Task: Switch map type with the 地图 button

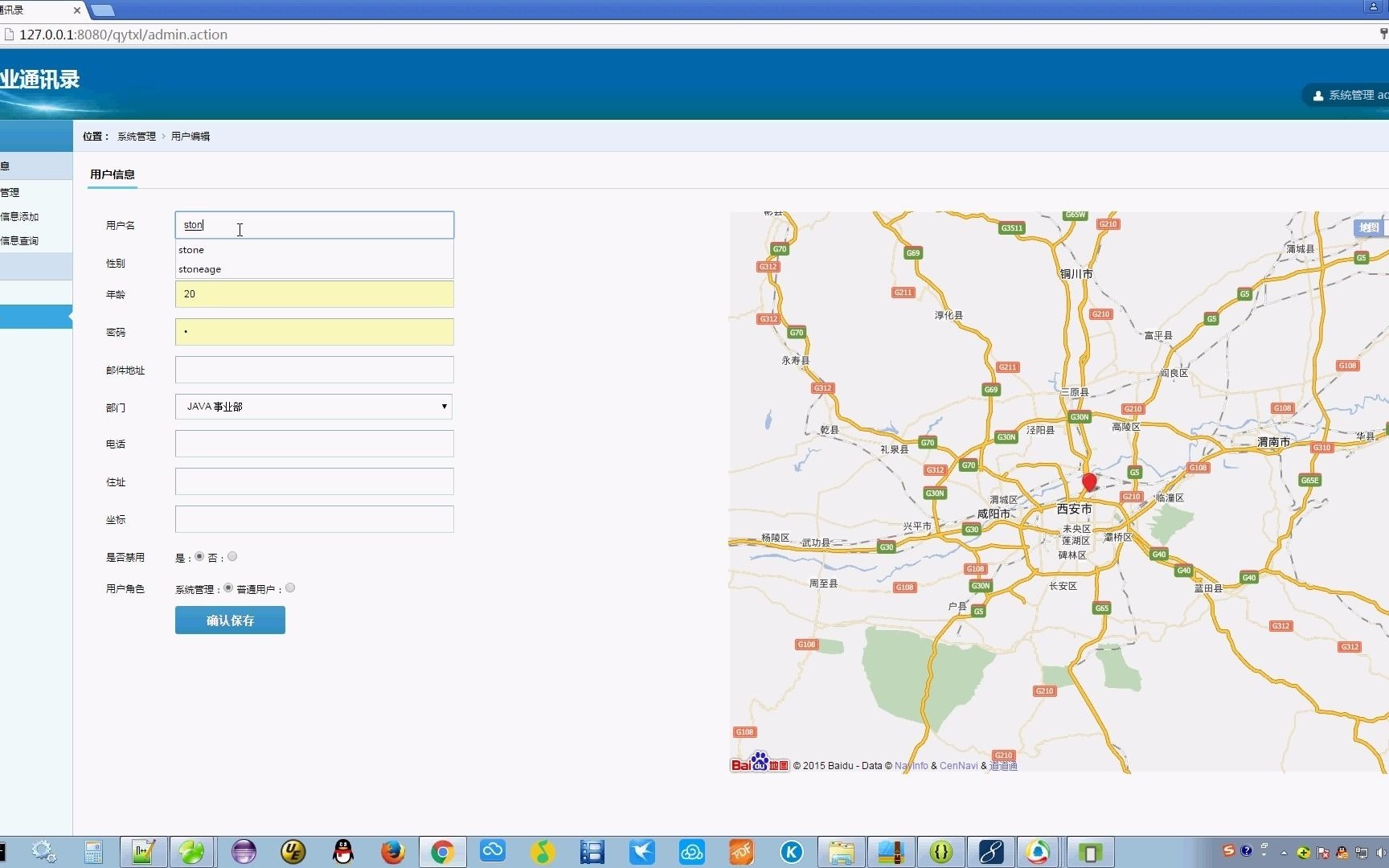Action: pyautogui.click(x=1370, y=227)
